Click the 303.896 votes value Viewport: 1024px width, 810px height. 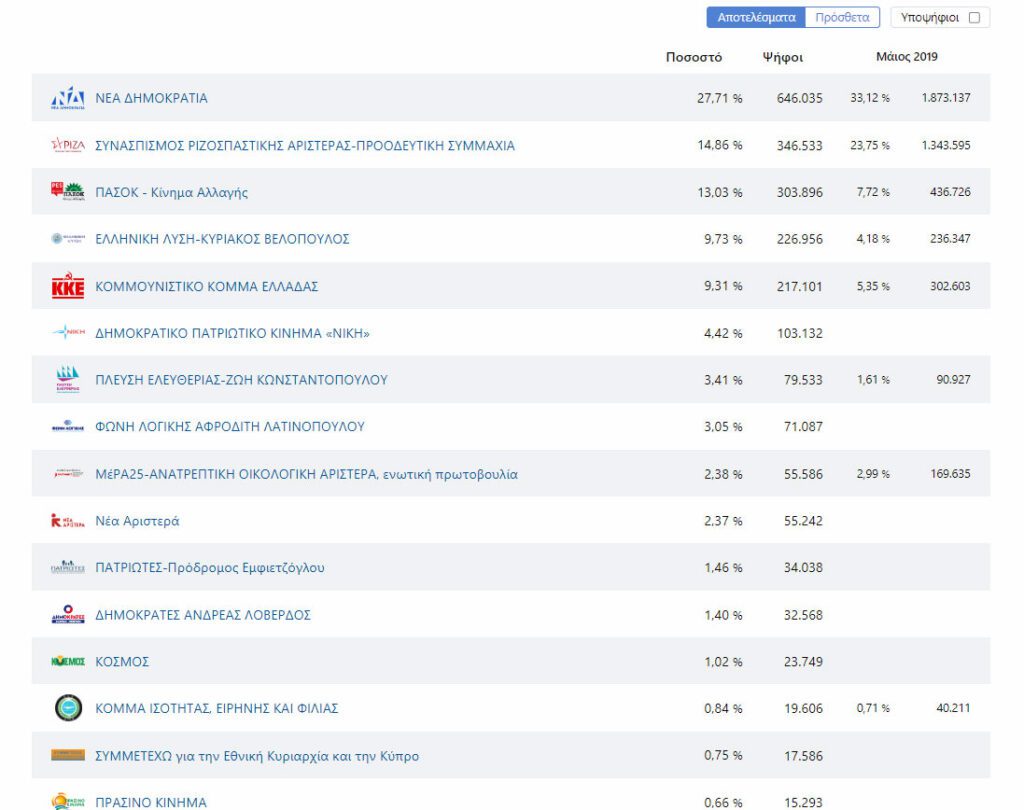(799, 193)
